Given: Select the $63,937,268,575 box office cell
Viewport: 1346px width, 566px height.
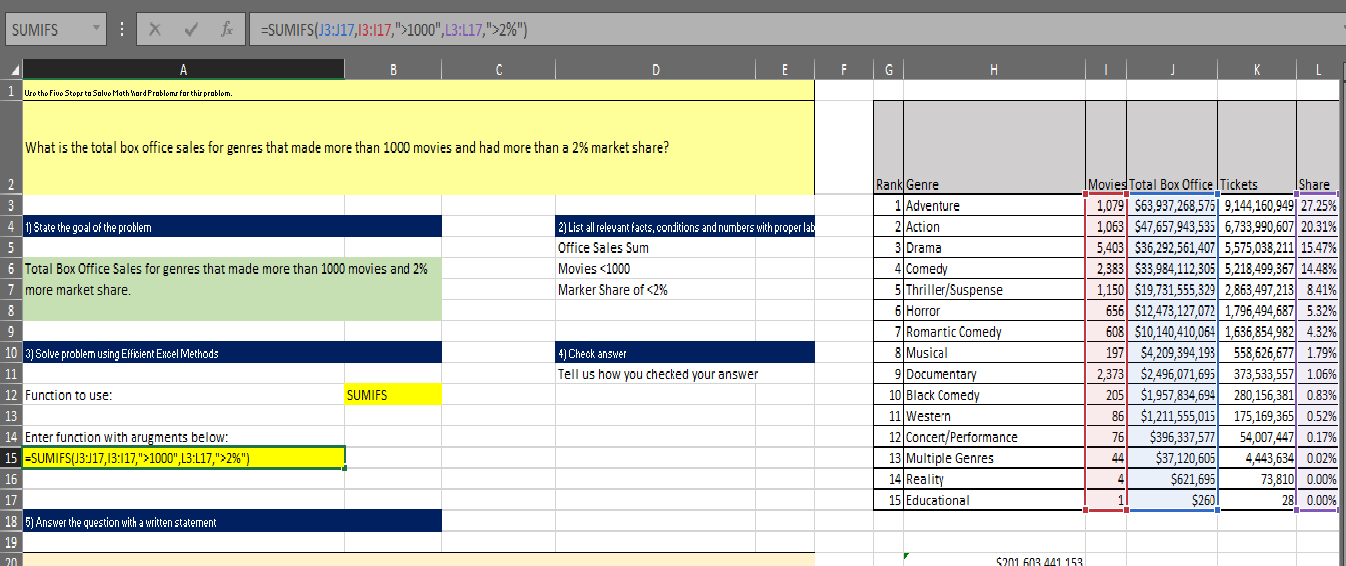Looking at the screenshot, I should (1174, 206).
